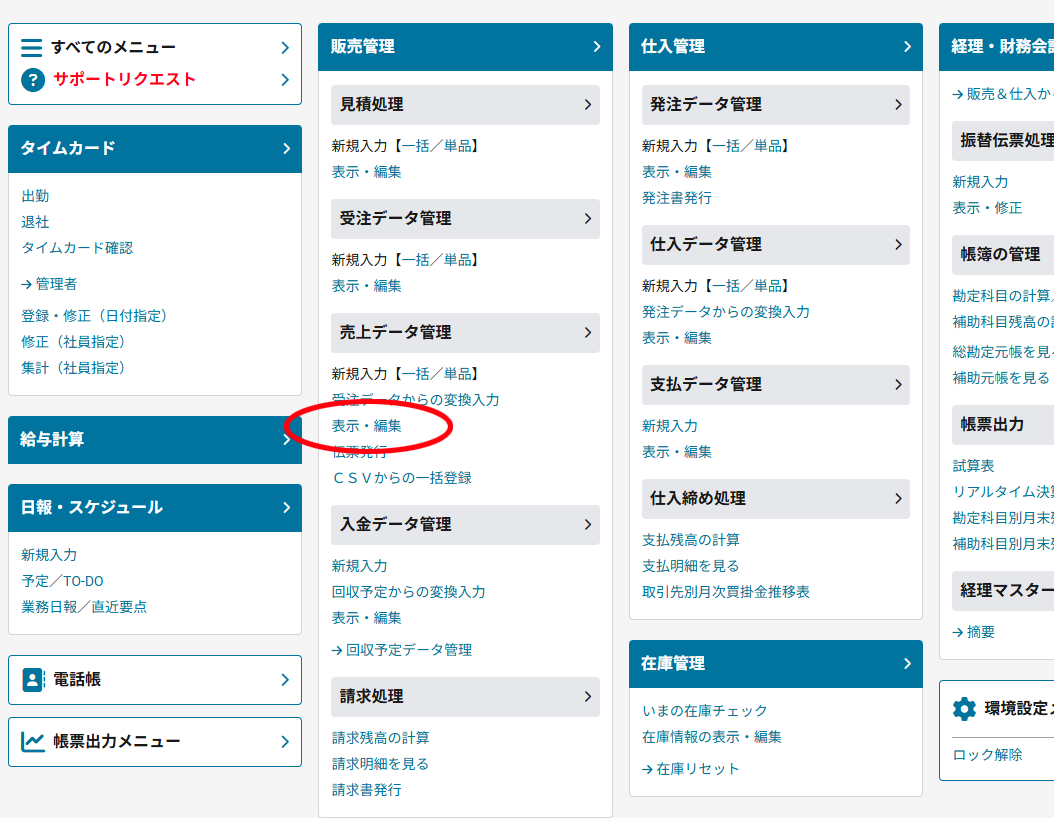This screenshot has width=1054, height=818.
Task: Open 表示・編集 under 売上データ管理
Action: click(367, 426)
